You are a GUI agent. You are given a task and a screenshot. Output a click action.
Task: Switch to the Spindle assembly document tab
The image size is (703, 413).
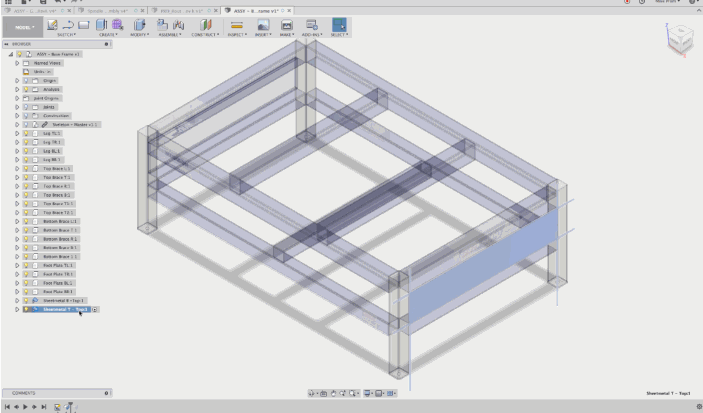click(x=108, y=10)
